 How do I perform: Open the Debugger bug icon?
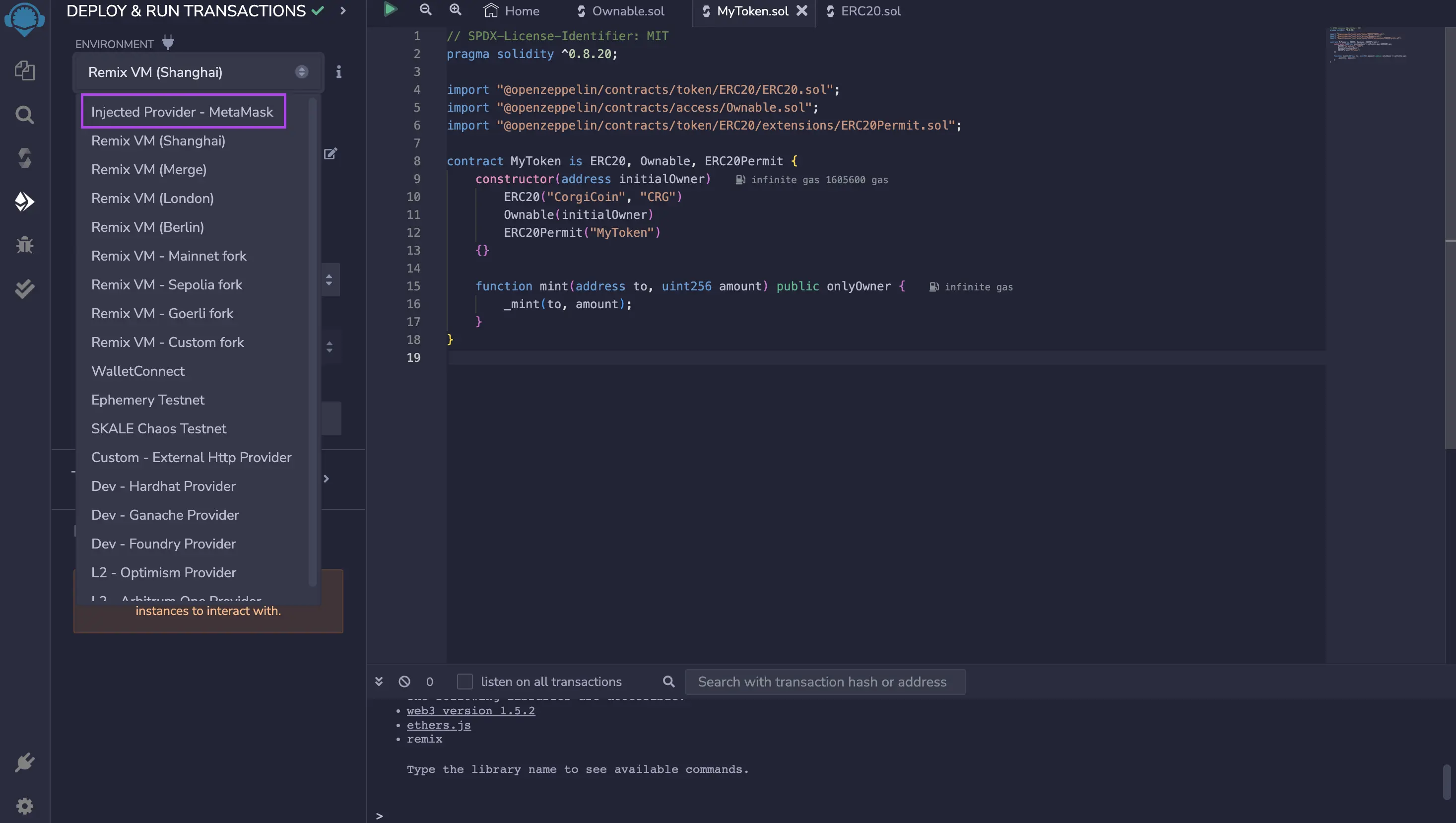point(24,245)
